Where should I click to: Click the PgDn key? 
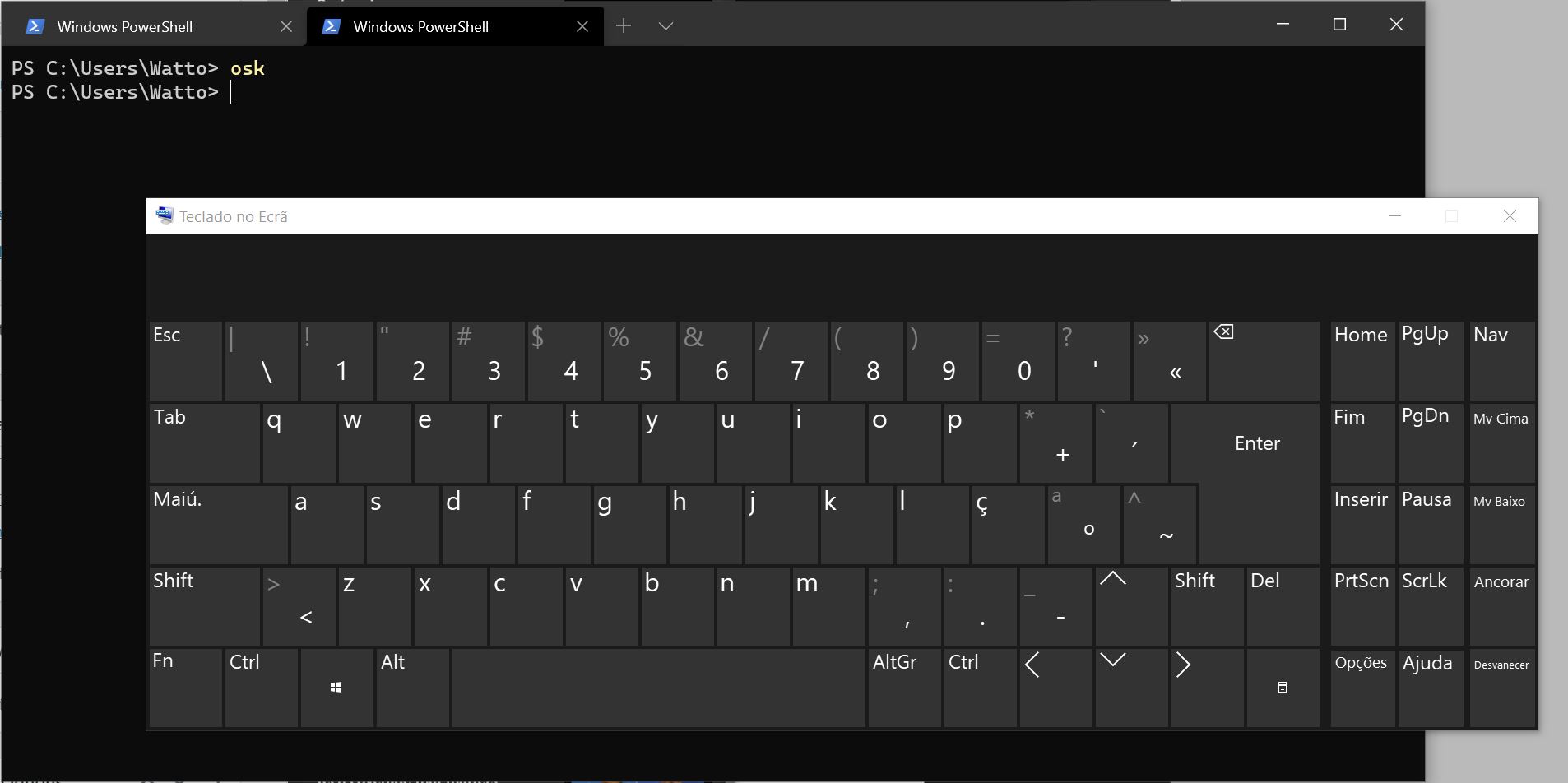click(x=1431, y=442)
